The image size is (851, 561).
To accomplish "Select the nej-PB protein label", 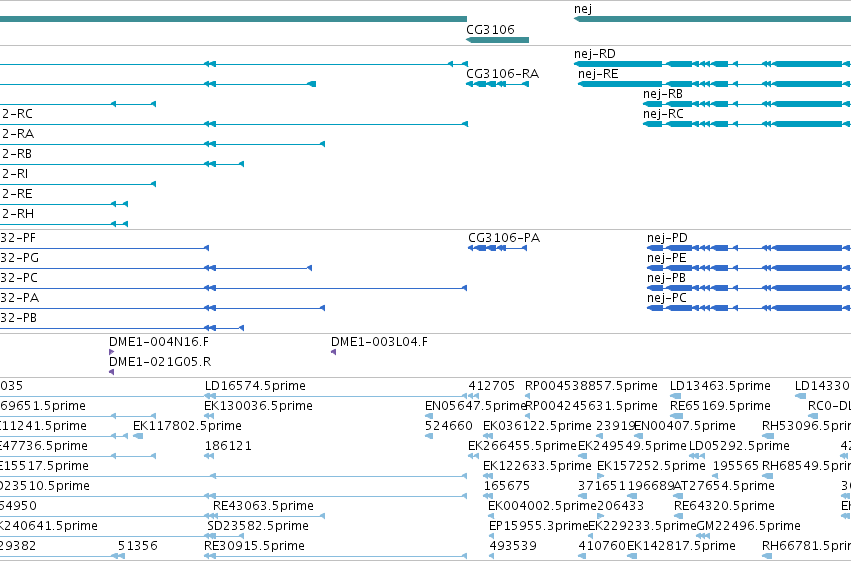I will pyautogui.click(x=666, y=278).
